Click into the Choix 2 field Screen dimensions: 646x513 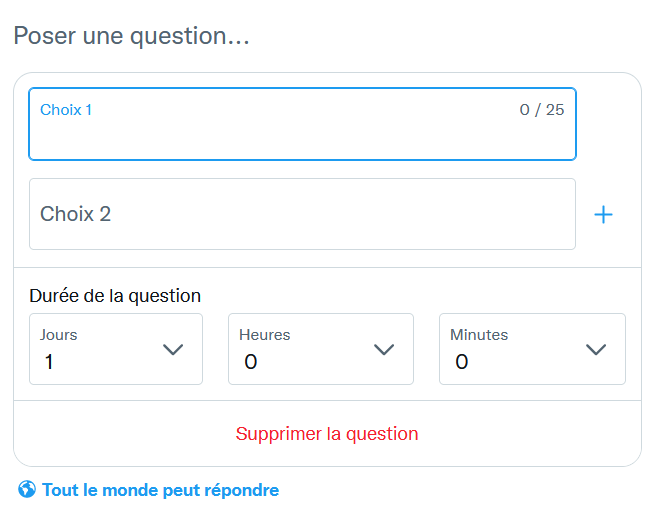302,214
